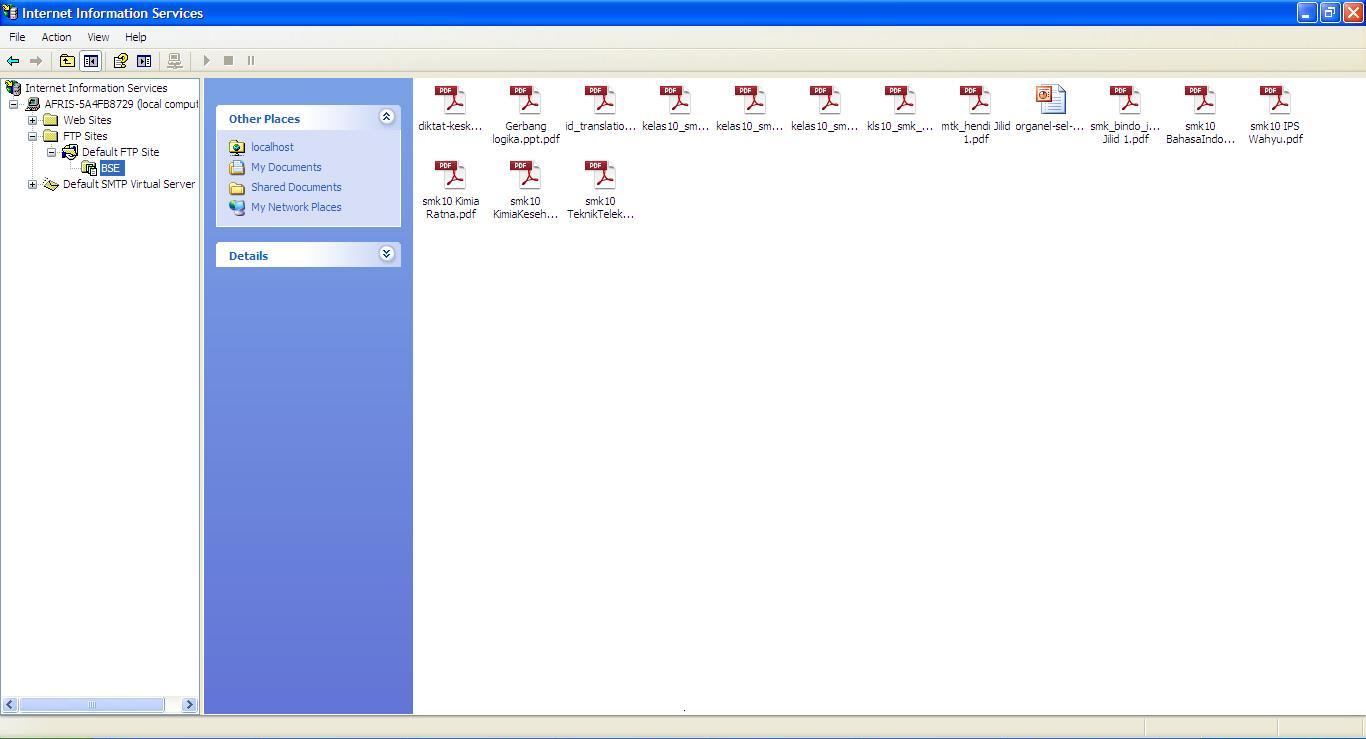Click the tree scrollbar left arrow
Viewport: 1366px width, 739px height.
point(9,705)
